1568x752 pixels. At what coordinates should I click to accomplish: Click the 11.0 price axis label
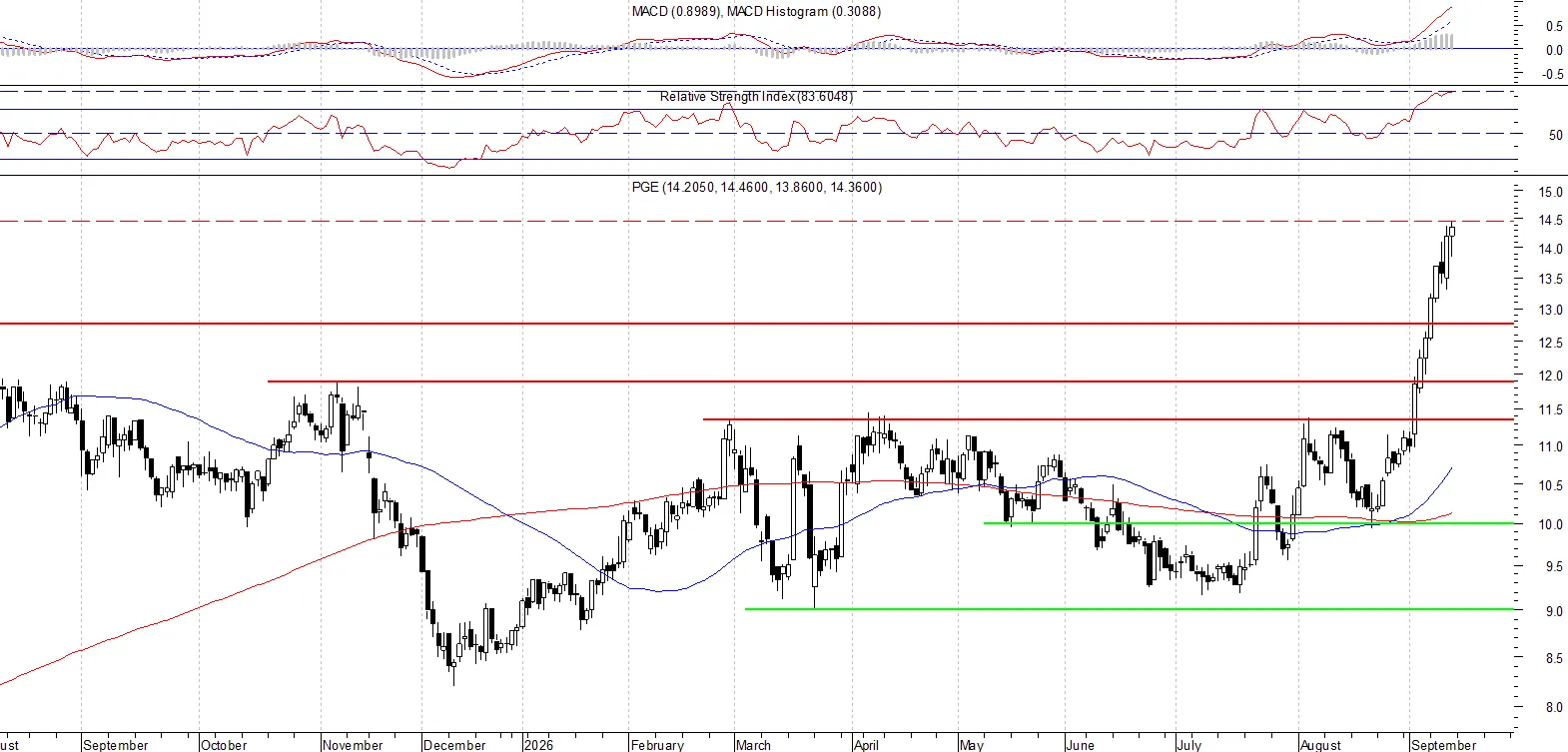click(x=1551, y=446)
